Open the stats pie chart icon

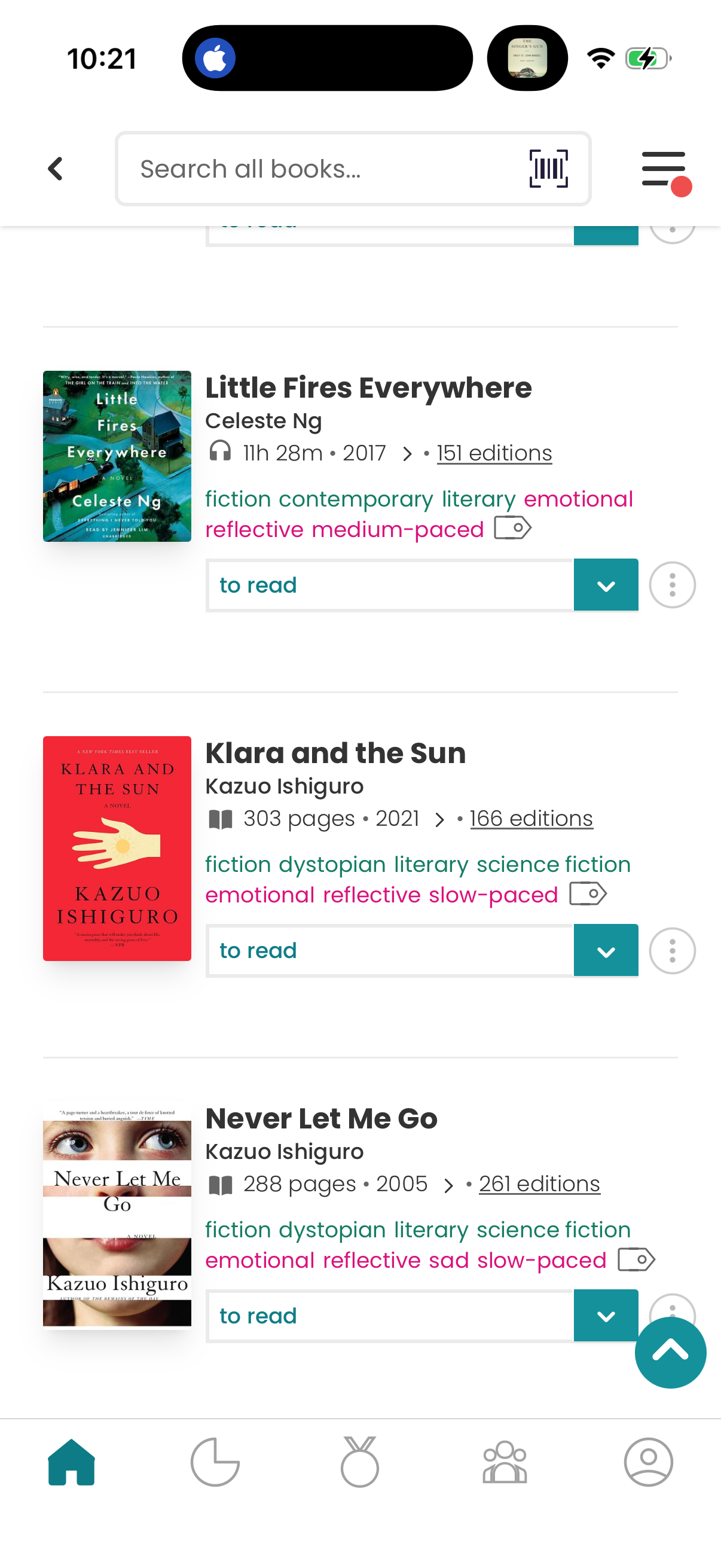coord(216,1464)
